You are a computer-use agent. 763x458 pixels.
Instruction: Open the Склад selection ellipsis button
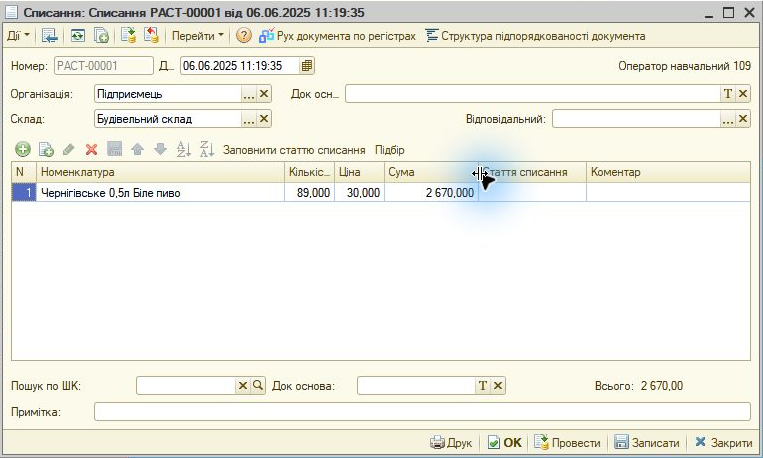(249, 119)
